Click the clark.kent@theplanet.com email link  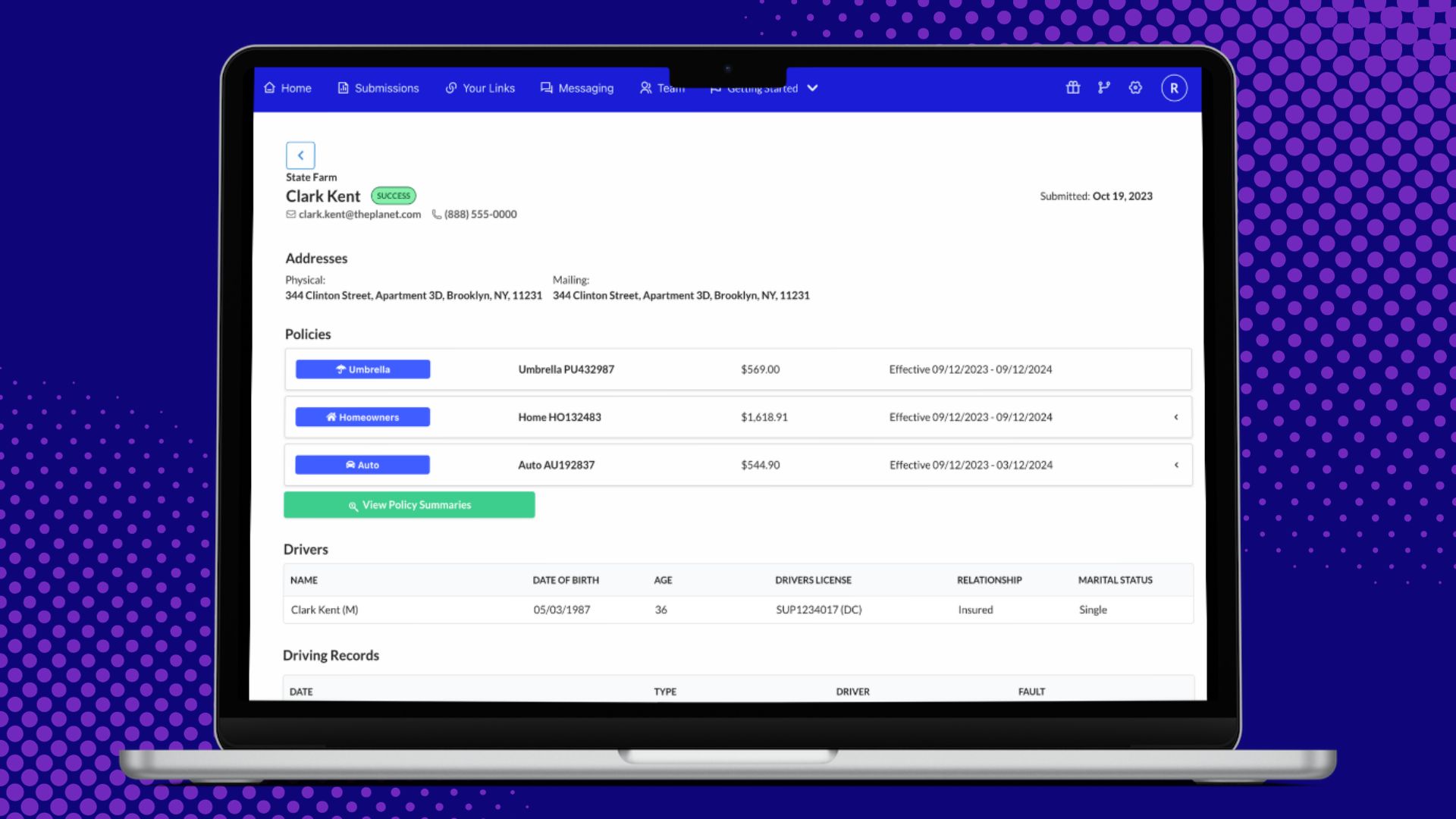coord(359,215)
